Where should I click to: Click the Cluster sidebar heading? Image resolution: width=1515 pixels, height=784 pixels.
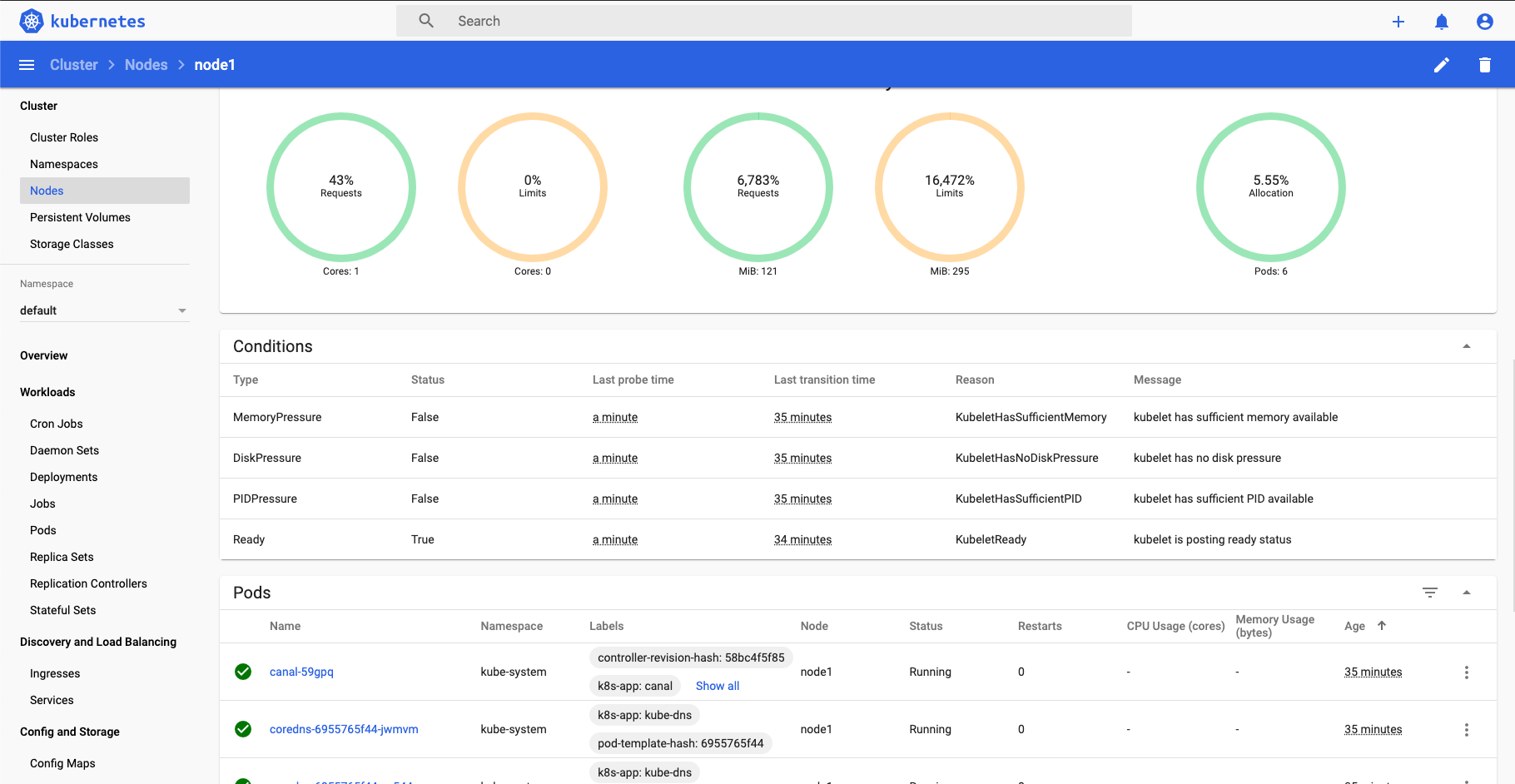(x=38, y=106)
